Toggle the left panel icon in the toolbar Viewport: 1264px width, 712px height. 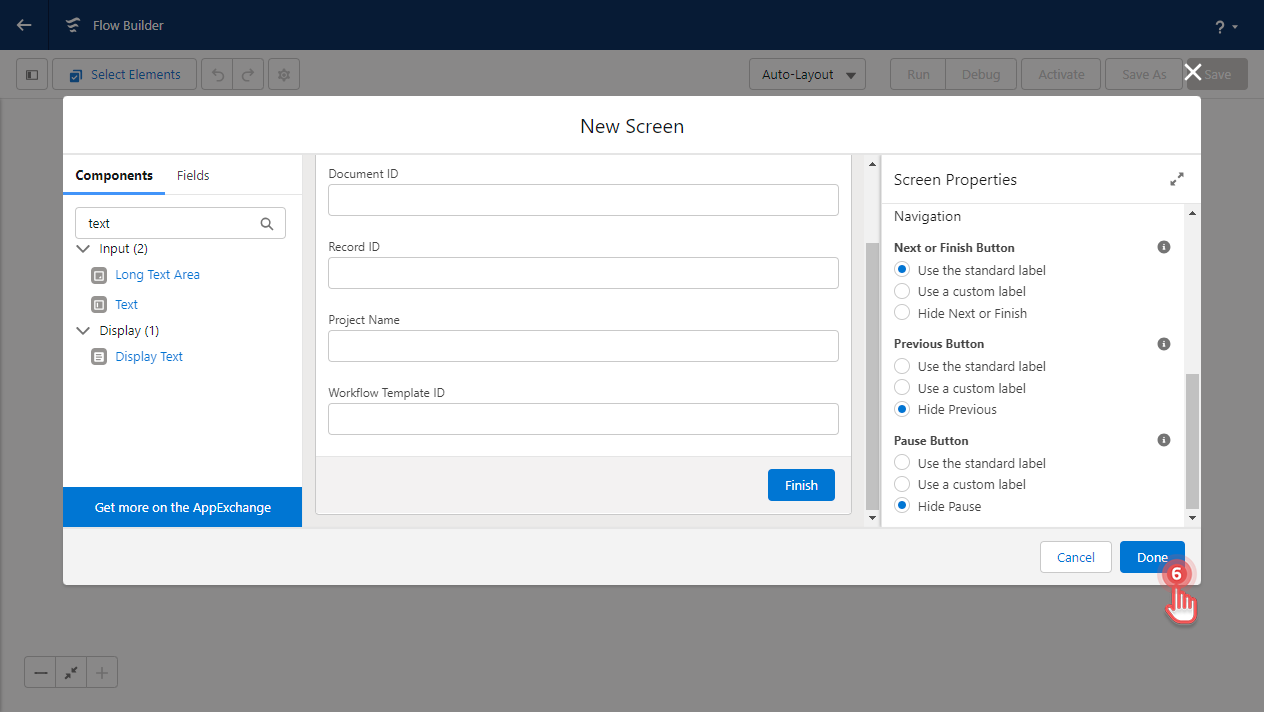[x=31, y=73]
